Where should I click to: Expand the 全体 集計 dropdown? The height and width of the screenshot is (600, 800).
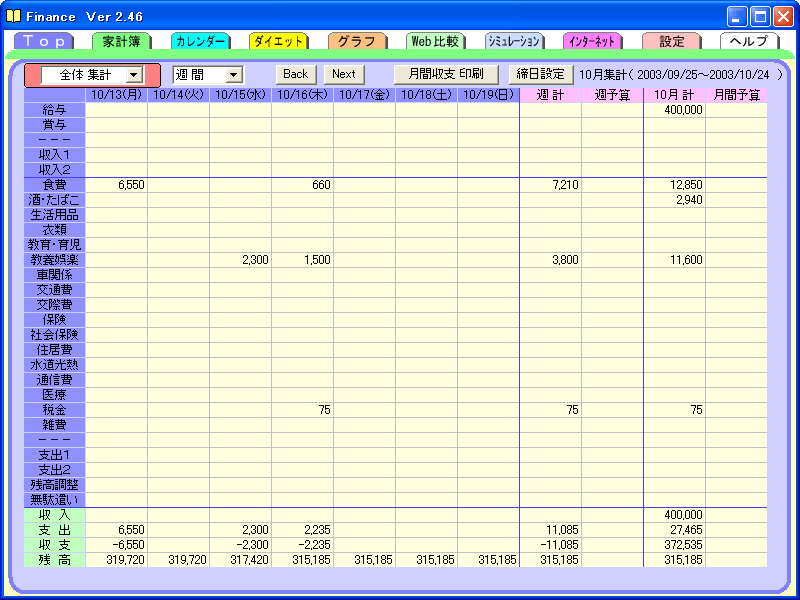134,75
